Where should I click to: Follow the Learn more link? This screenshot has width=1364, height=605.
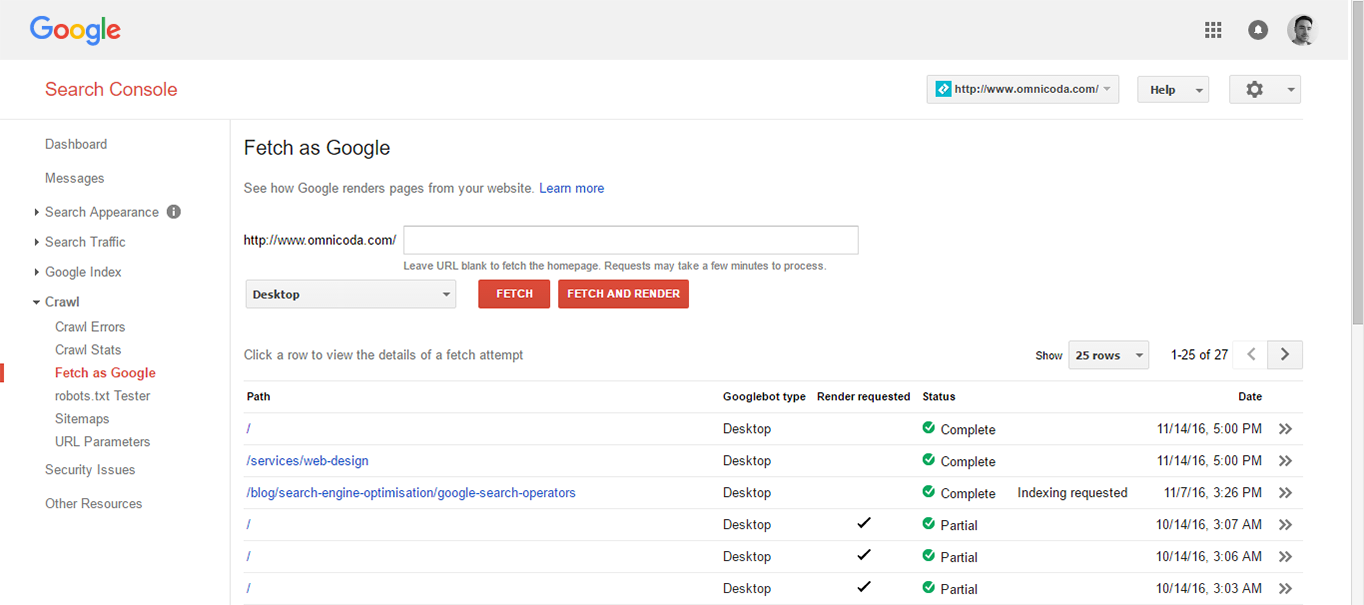tap(571, 188)
